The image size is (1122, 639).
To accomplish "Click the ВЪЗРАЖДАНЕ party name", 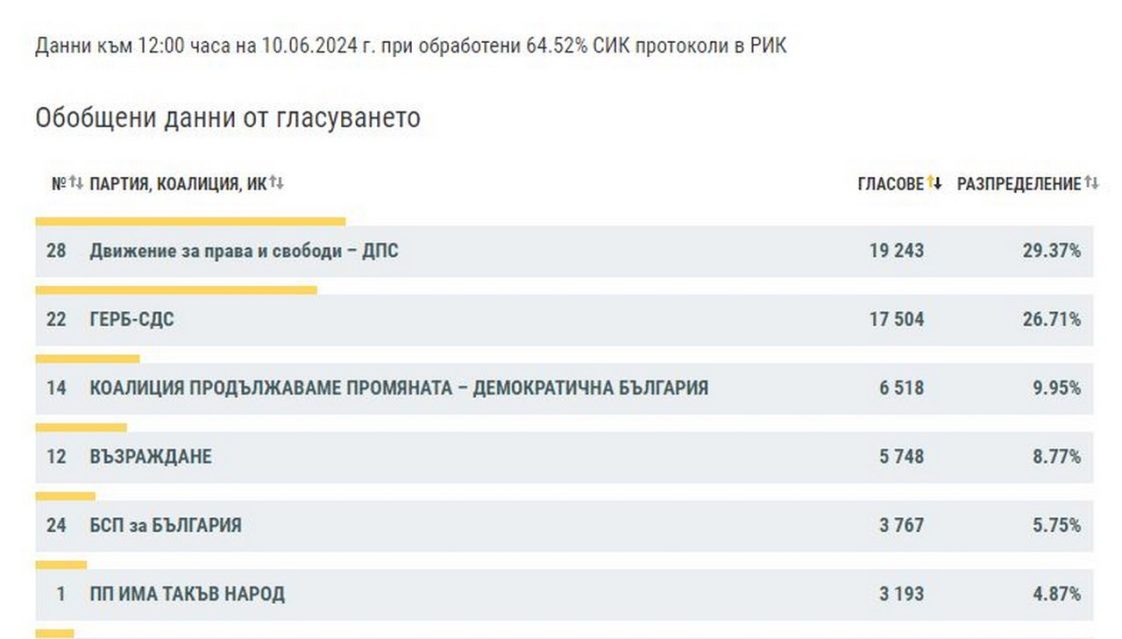I will (x=151, y=457).
